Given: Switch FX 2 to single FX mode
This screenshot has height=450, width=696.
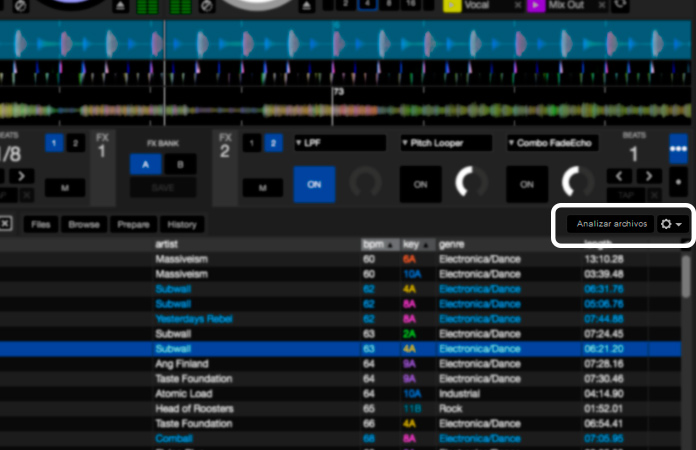Looking at the screenshot, I should tap(679, 182).
